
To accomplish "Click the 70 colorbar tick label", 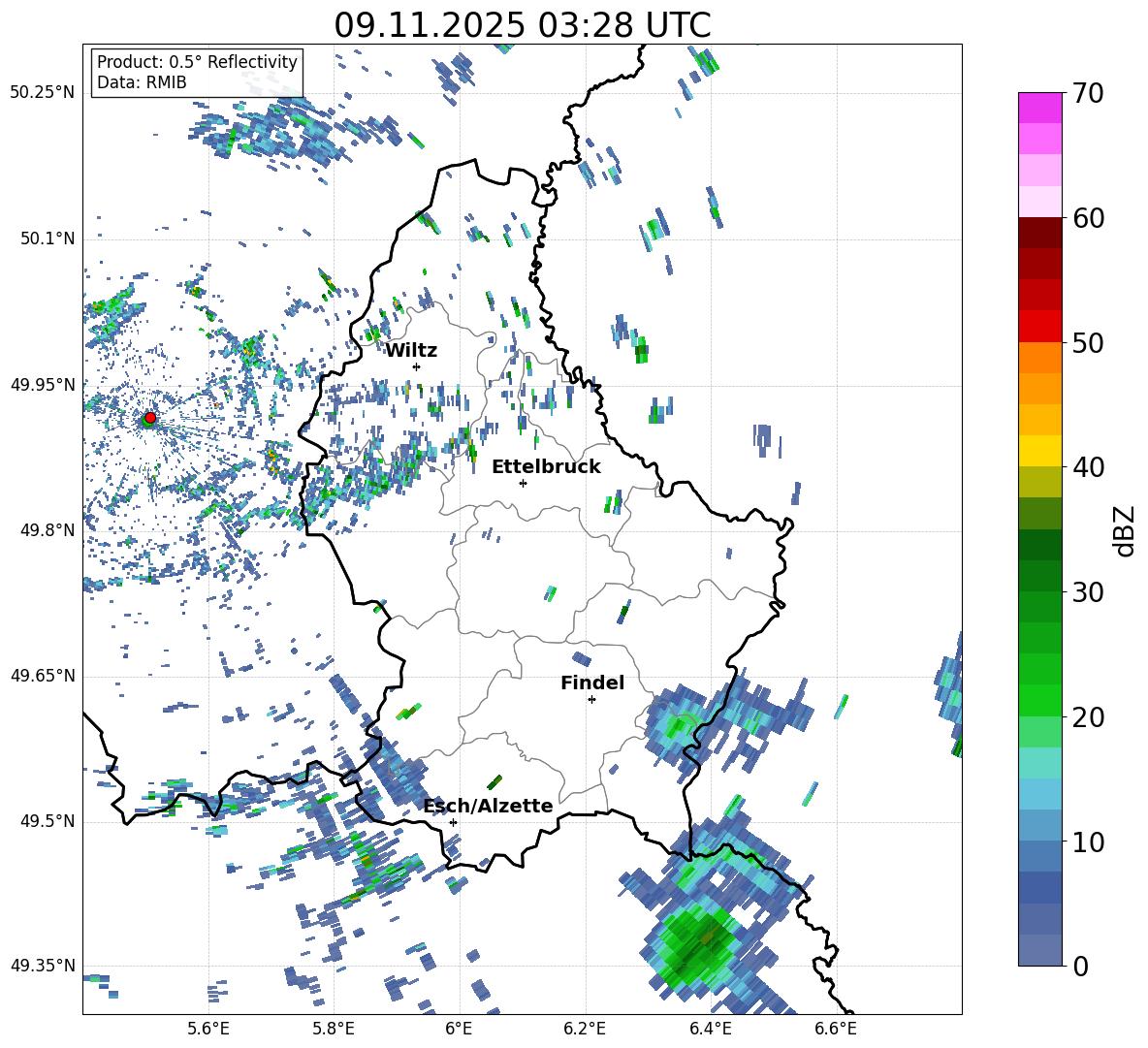I will click(1088, 94).
